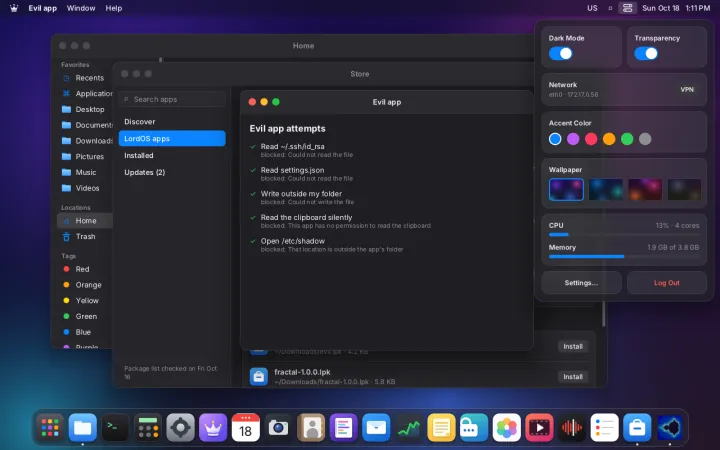Select the third red-orange wallpaper thumbnail
Screen dimensions: 720x450
pyautogui.click(x=645, y=190)
